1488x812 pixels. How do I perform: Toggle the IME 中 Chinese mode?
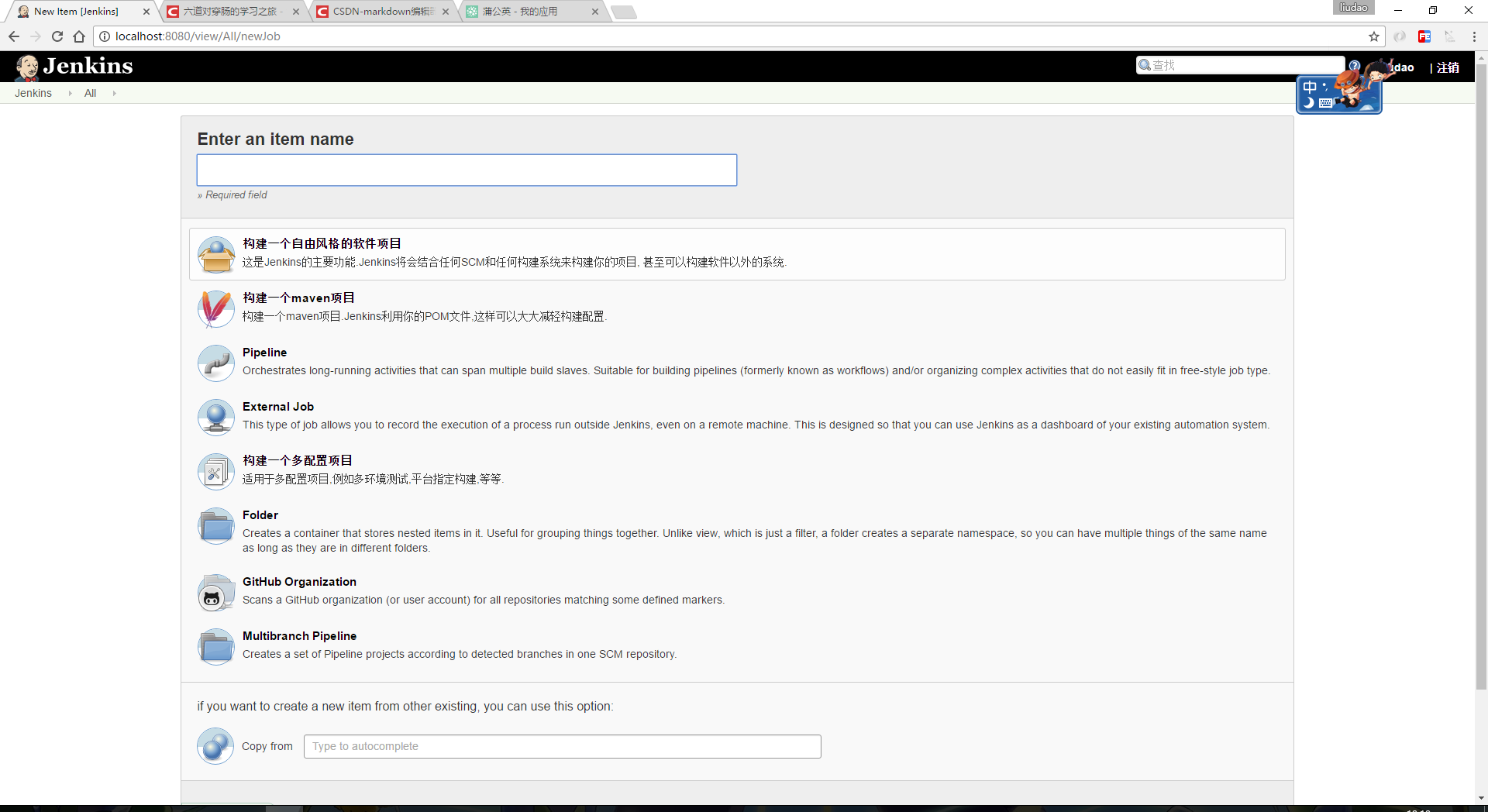[1310, 87]
